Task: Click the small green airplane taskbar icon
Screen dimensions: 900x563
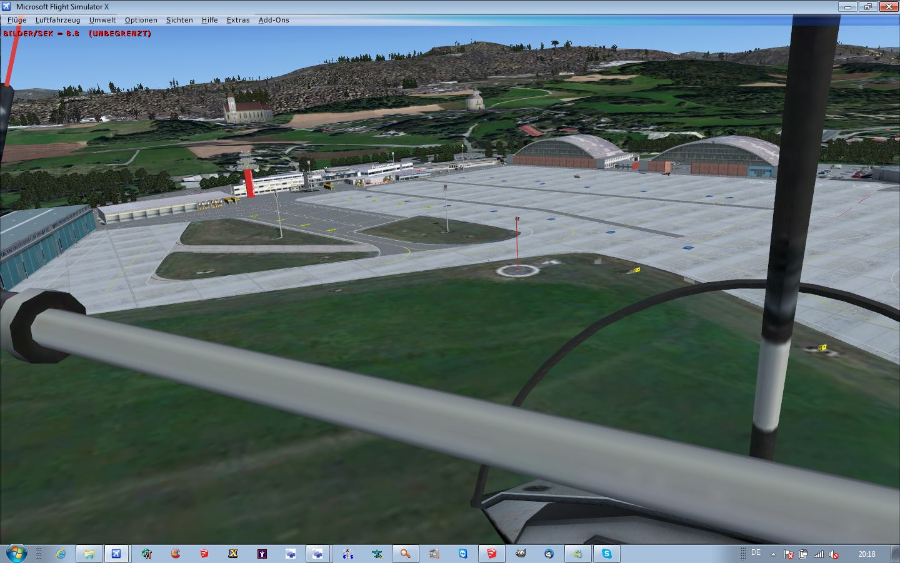Action: pyautogui.click(x=377, y=554)
